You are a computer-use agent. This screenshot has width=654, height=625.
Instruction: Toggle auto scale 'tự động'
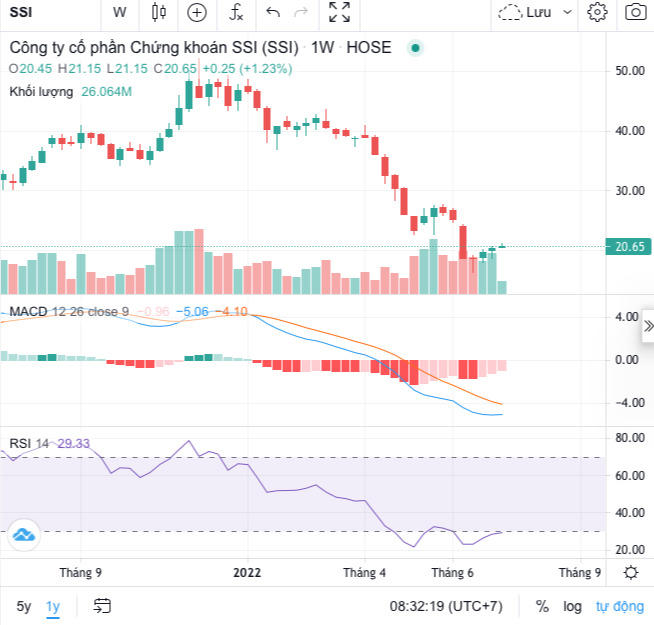click(620, 606)
